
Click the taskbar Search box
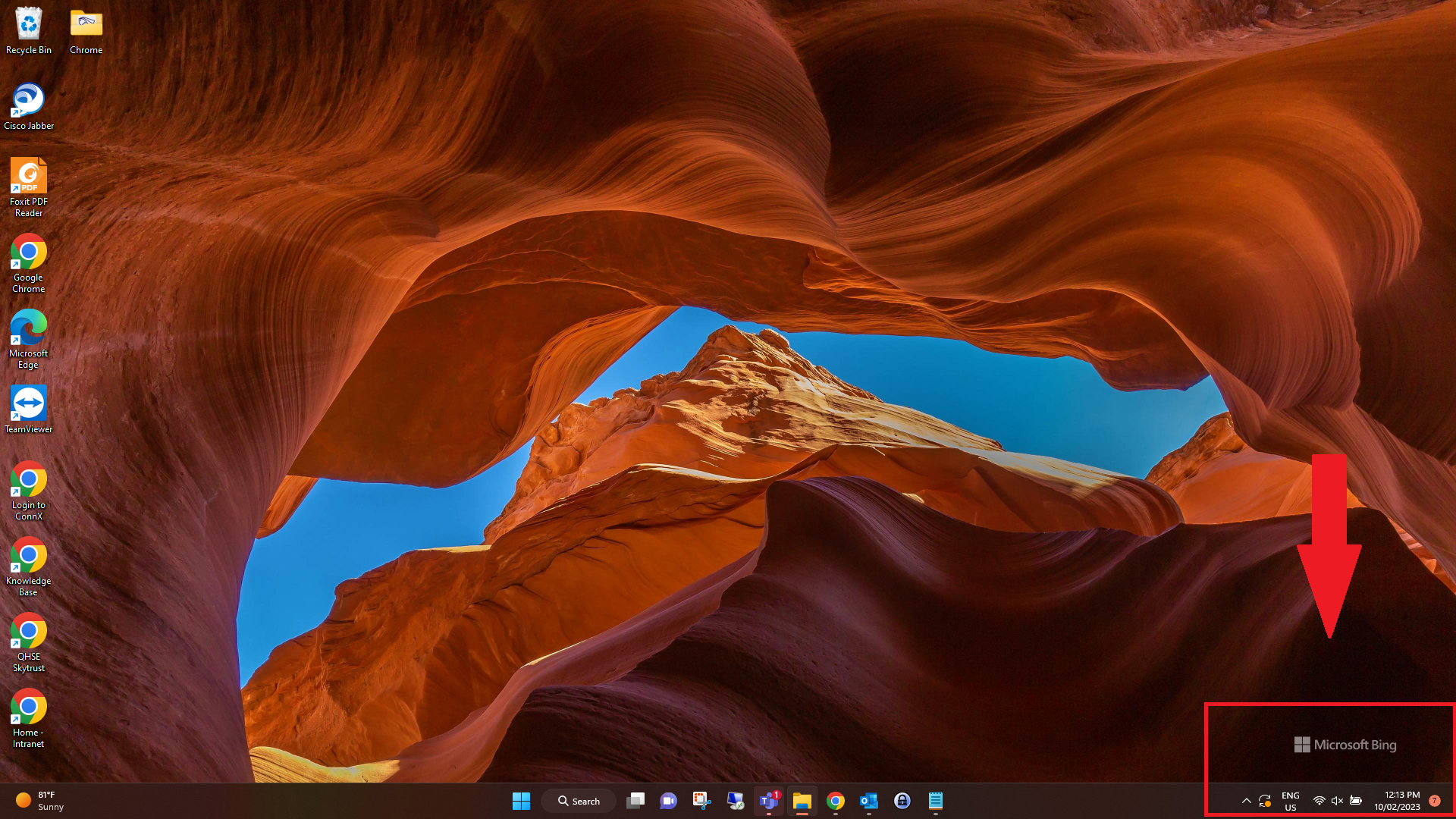579,801
